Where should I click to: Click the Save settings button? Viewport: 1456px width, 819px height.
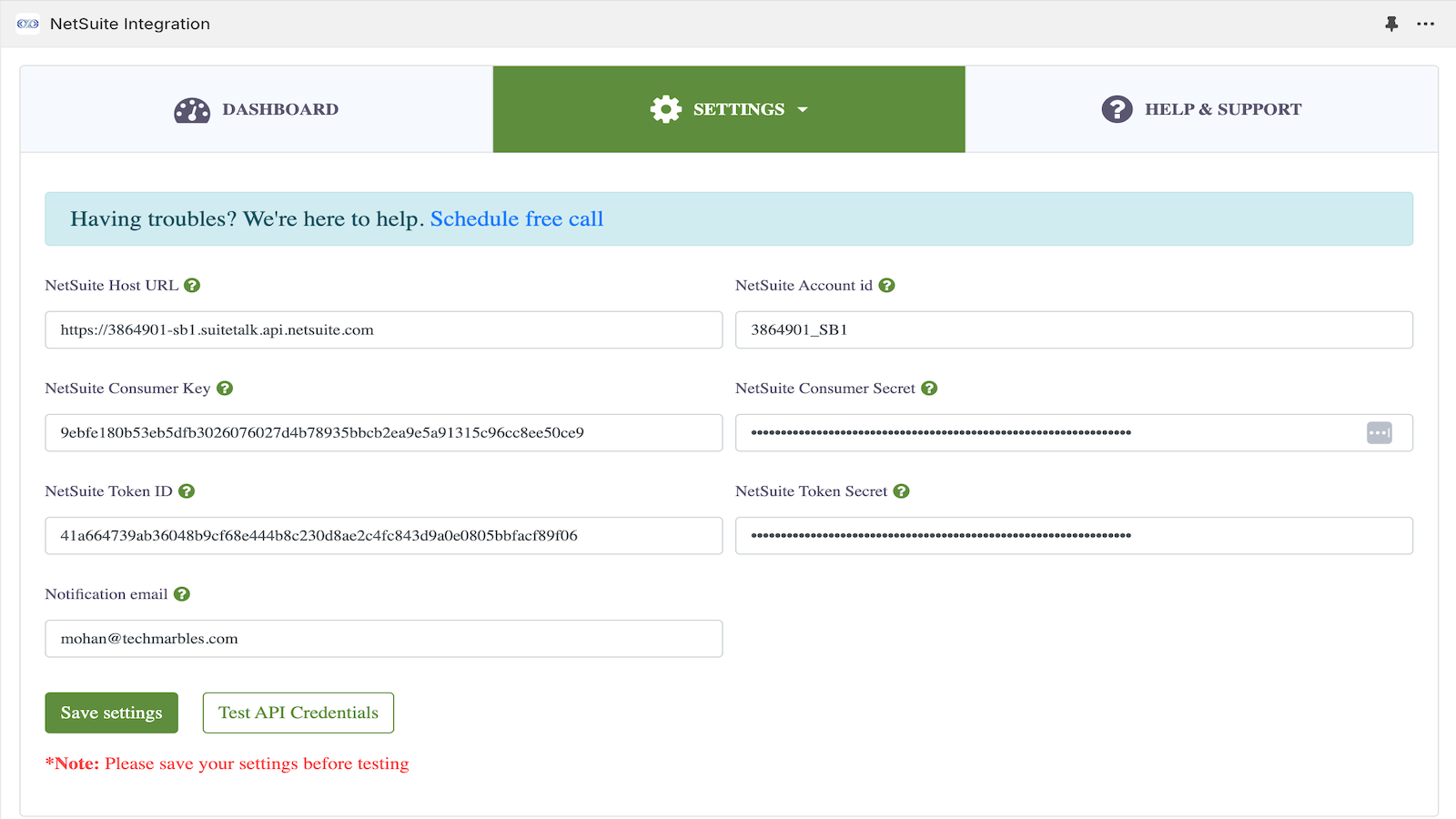(x=112, y=713)
